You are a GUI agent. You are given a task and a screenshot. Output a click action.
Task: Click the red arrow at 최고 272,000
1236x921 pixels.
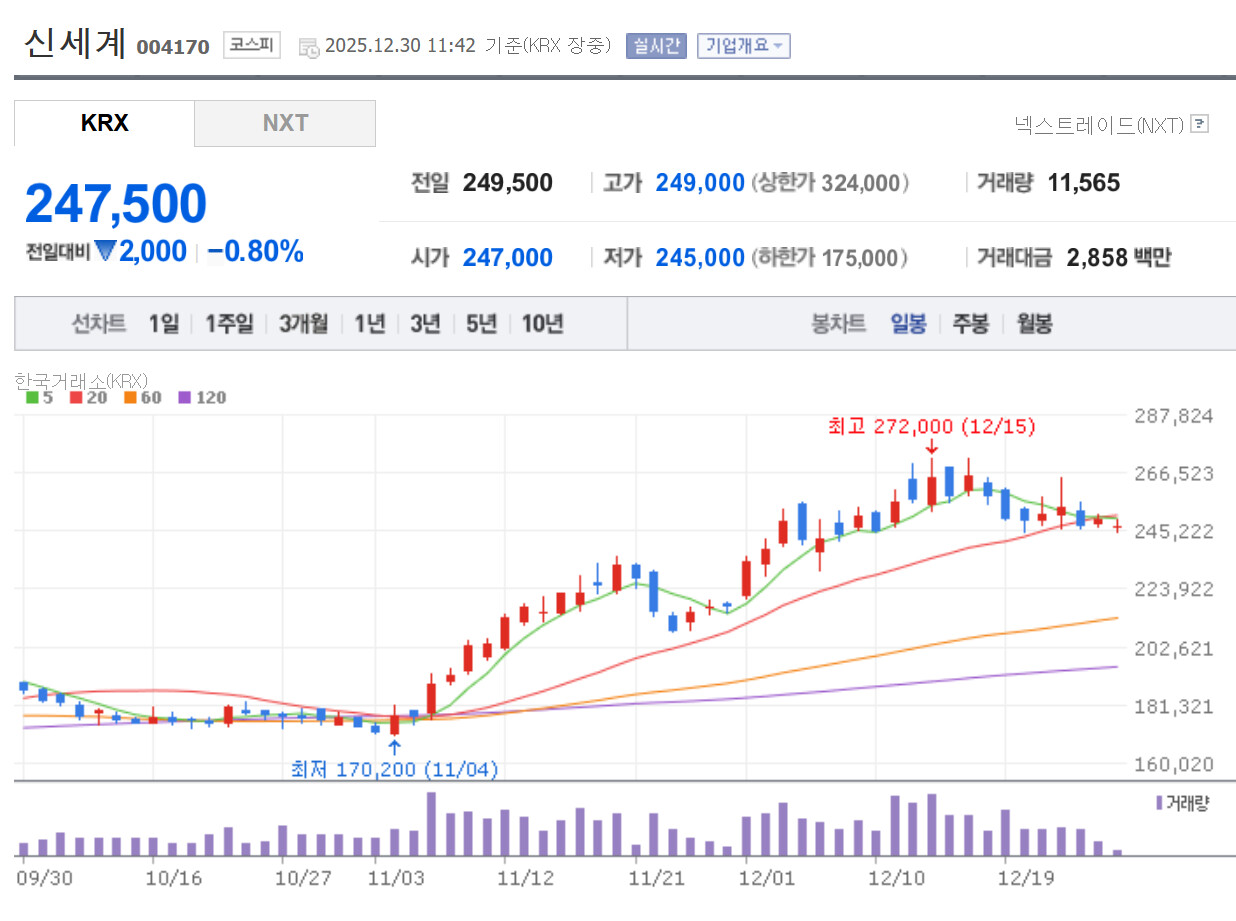(x=932, y=447)
